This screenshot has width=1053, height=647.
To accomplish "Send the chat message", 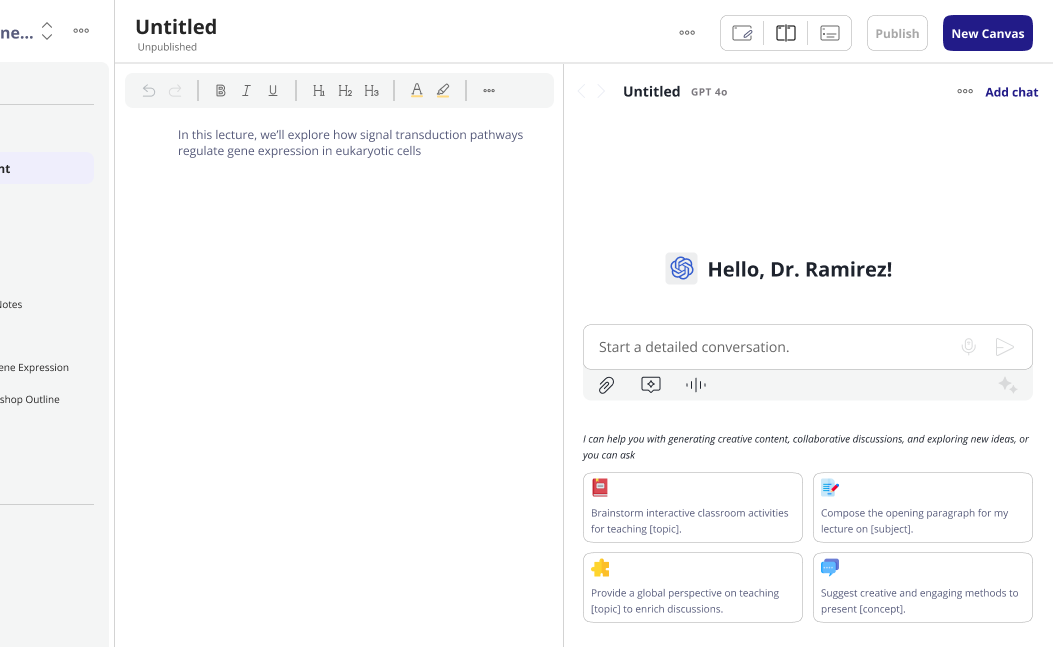I will [x=1005, y=347].
